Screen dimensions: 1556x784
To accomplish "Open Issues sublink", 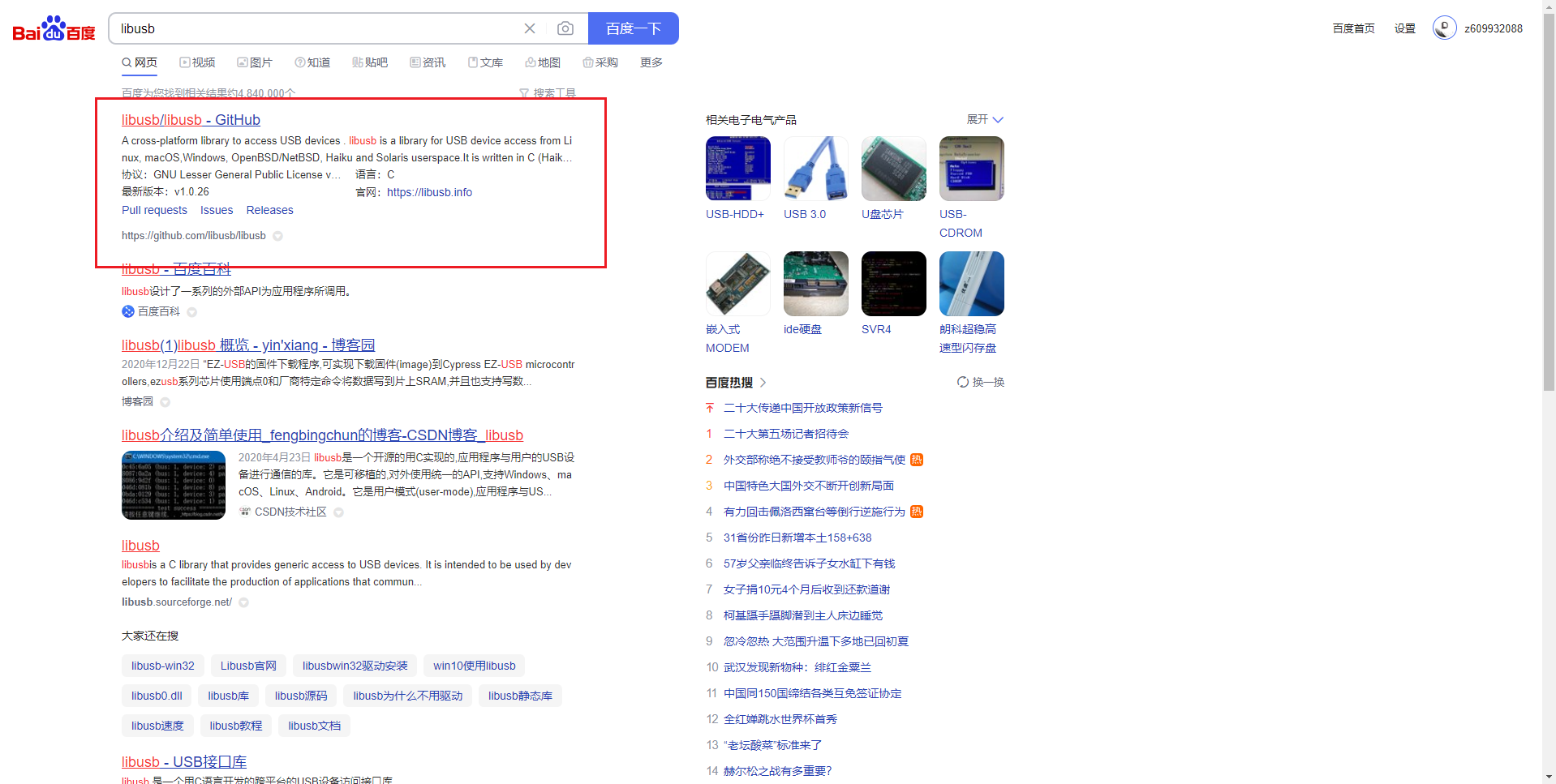I will tap(217, 210).
